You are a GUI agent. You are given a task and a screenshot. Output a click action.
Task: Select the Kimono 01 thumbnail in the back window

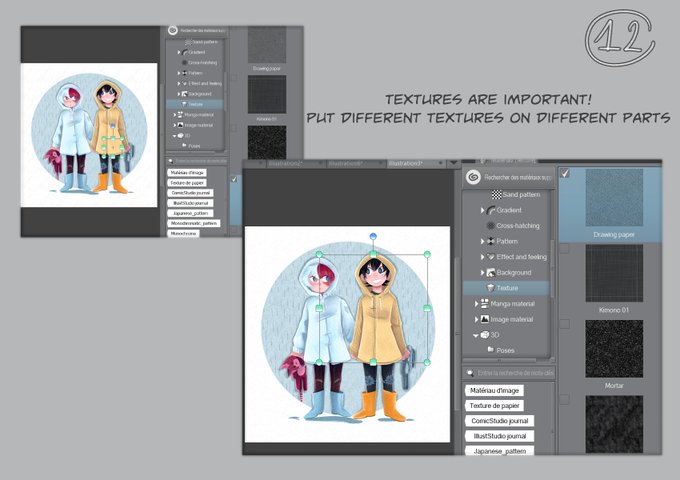267,95
